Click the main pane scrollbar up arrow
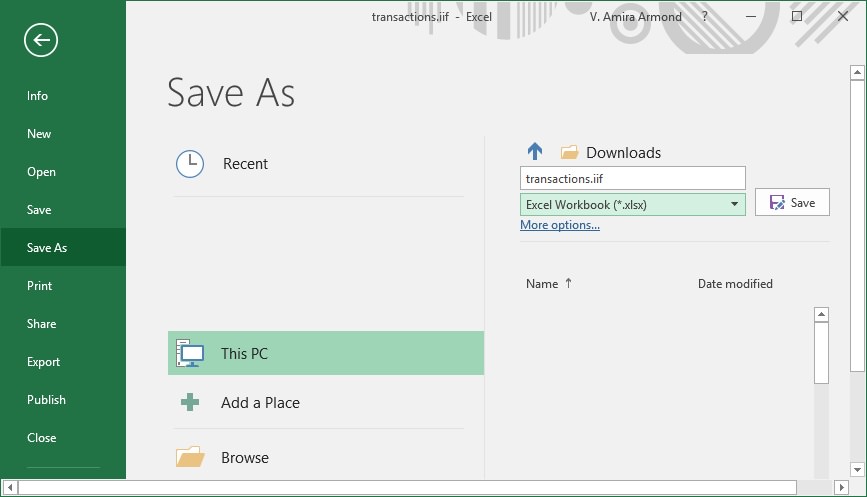 pos(857,72)
